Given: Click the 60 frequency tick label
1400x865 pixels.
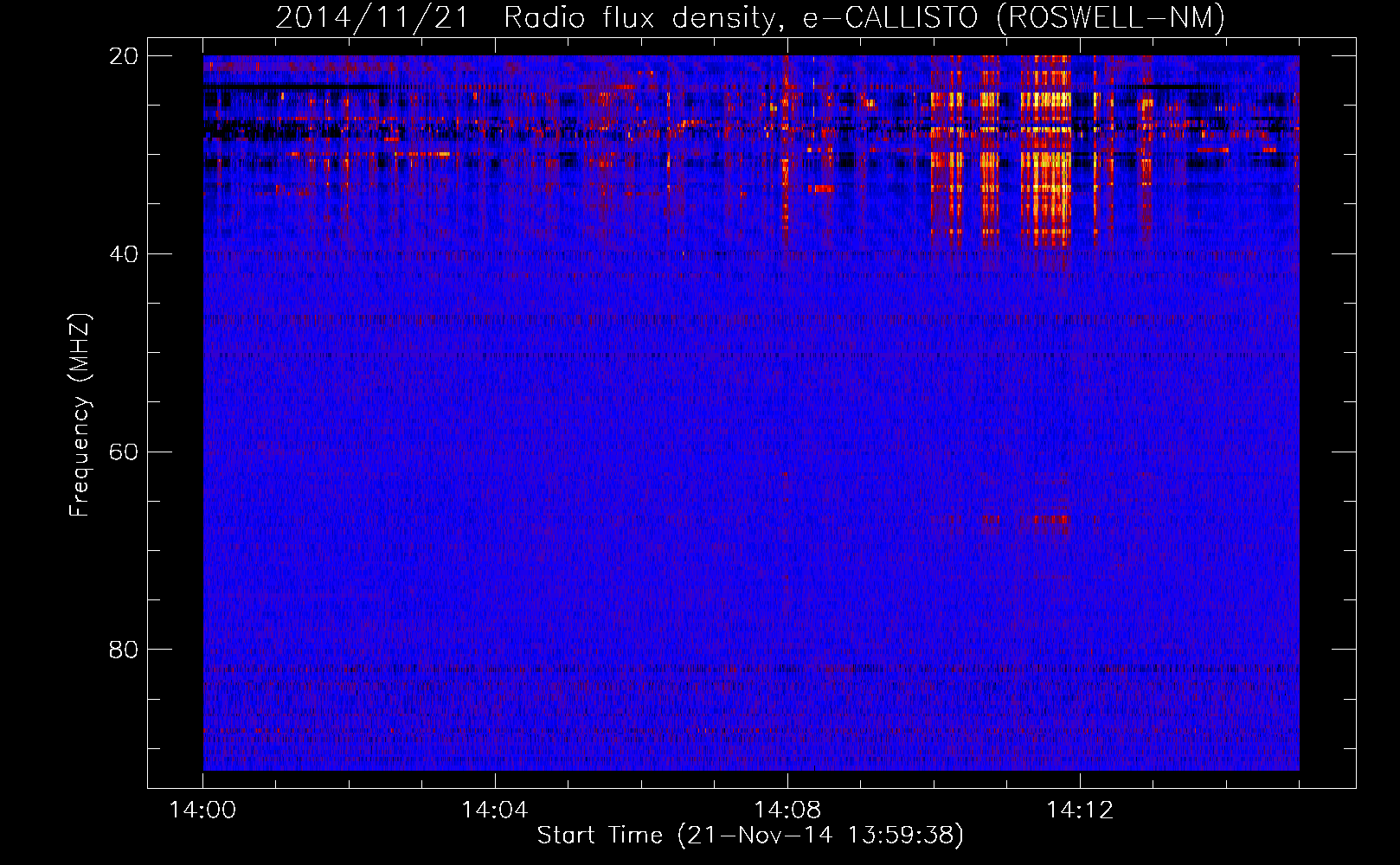Looking at the screenshot, I should coord(124,452).
